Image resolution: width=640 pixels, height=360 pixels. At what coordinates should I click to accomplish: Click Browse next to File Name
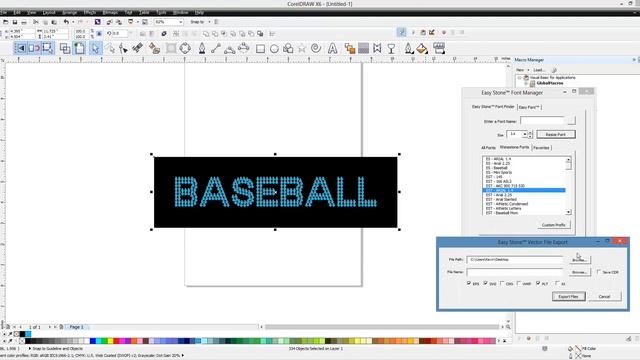point(579,272)
